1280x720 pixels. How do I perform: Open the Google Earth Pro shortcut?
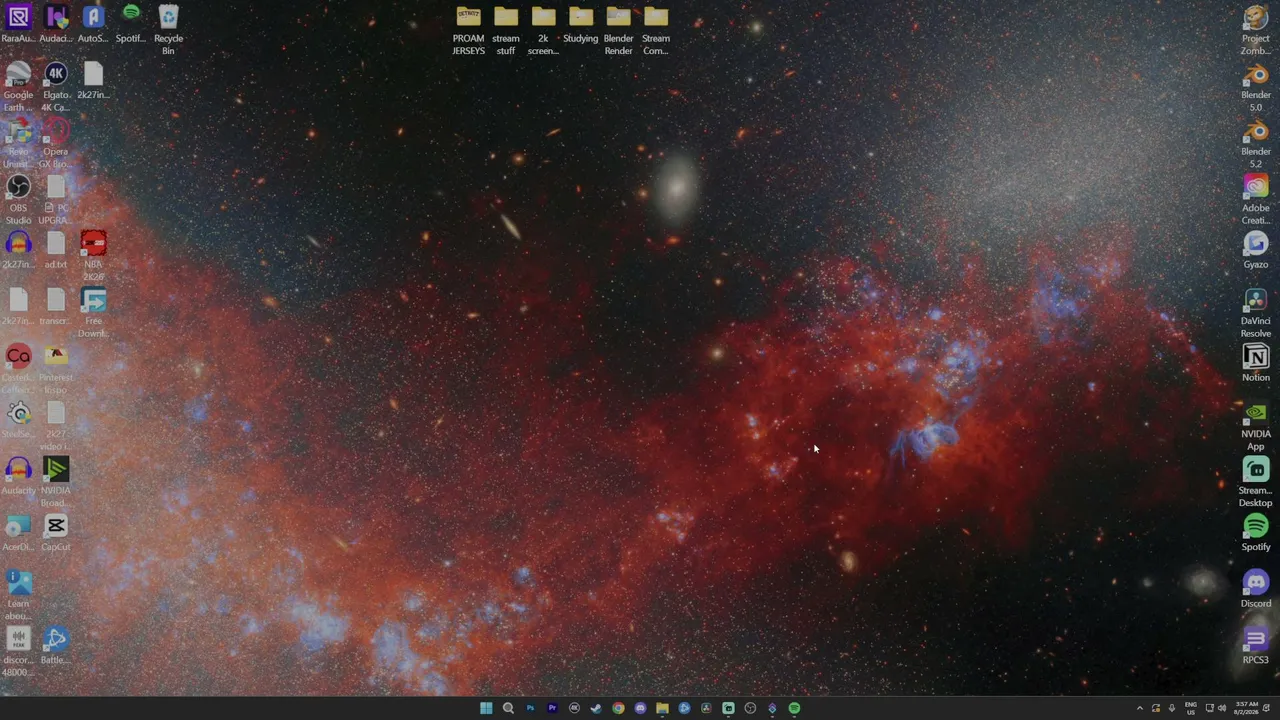click(x=18, y=87)
